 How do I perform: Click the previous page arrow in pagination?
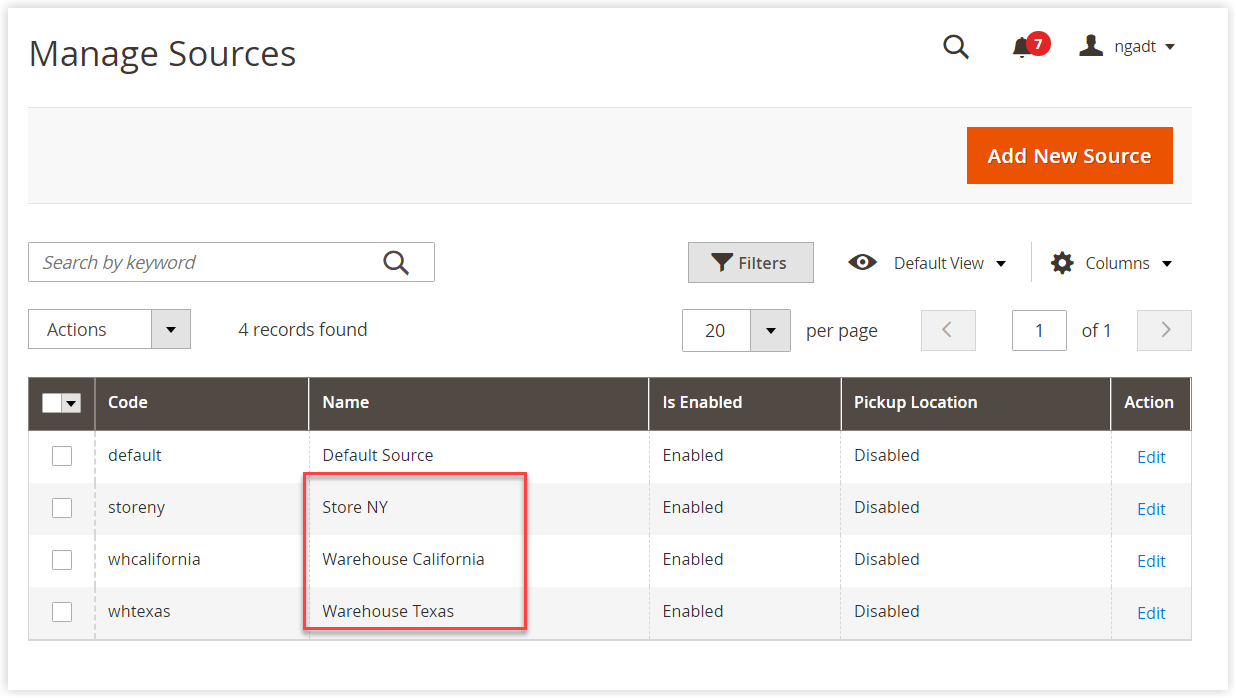948,330
